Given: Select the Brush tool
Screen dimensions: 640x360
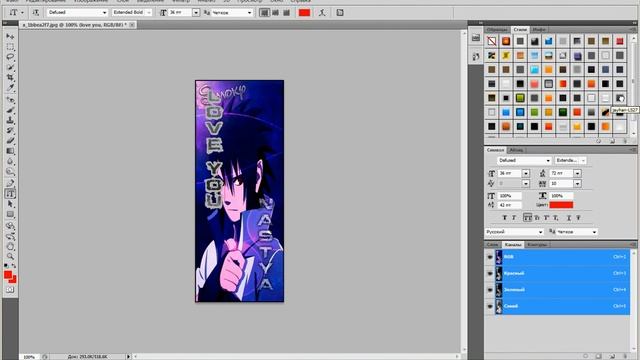Looking at the screenshot, I should [x=10, y=110].
